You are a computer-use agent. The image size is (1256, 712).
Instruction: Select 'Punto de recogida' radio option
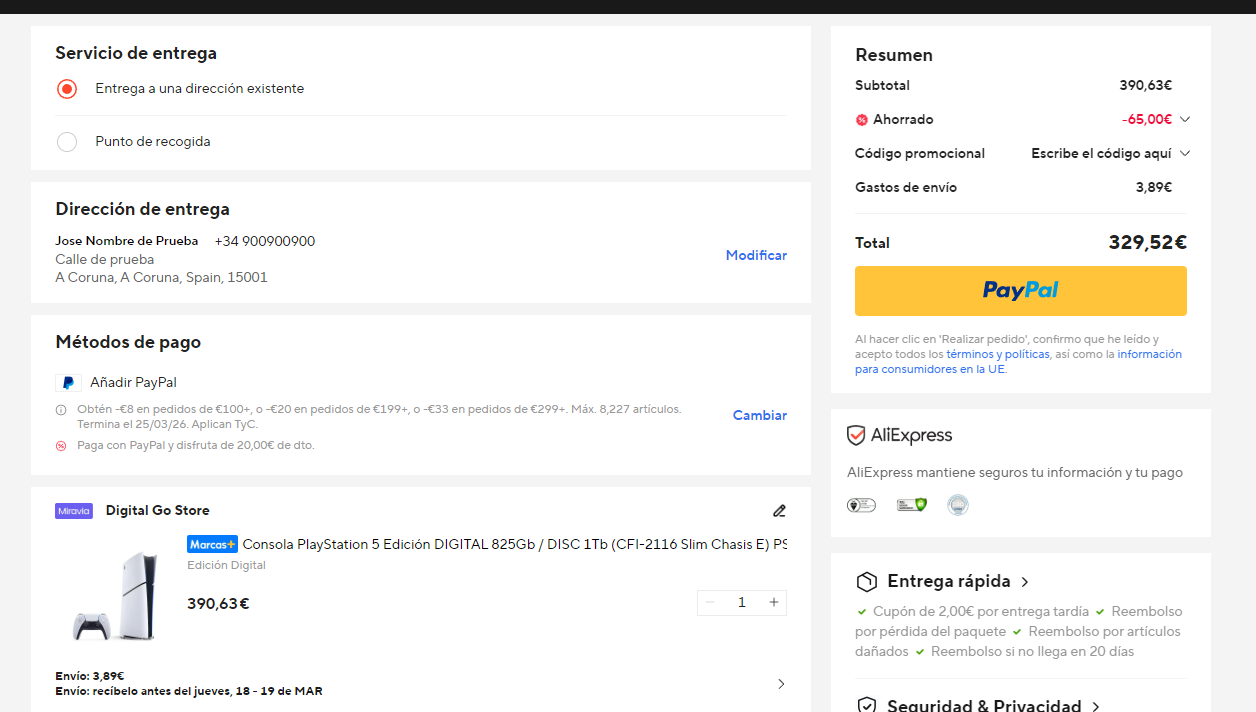(x=67, y=142)
